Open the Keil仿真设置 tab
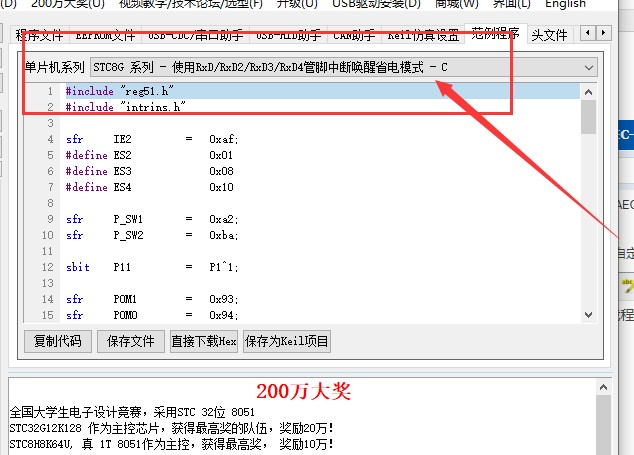 click(x=423, y=35)
